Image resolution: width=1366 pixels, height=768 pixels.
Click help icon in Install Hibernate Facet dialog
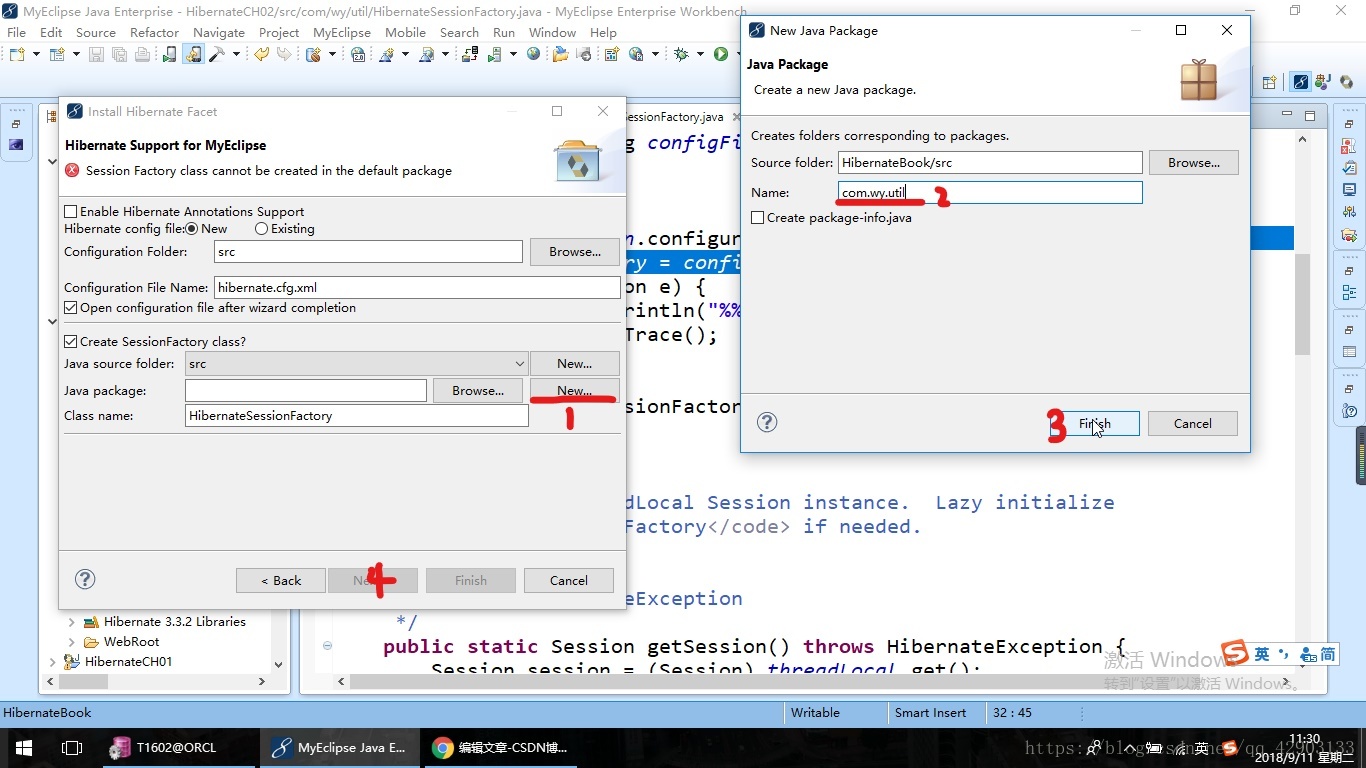(x=86, y=579)
